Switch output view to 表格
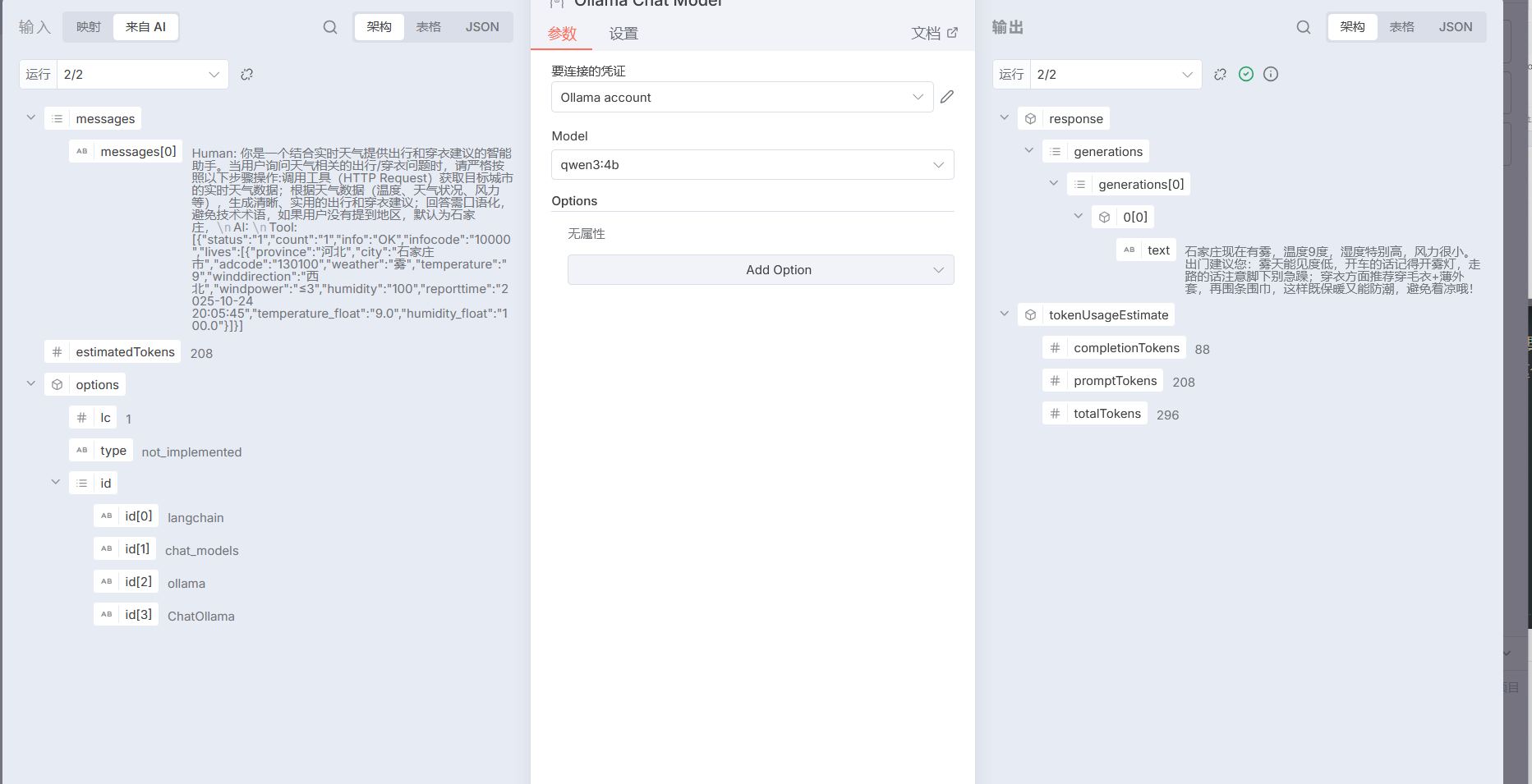The image size is (1532, 784). point(1401,27)
